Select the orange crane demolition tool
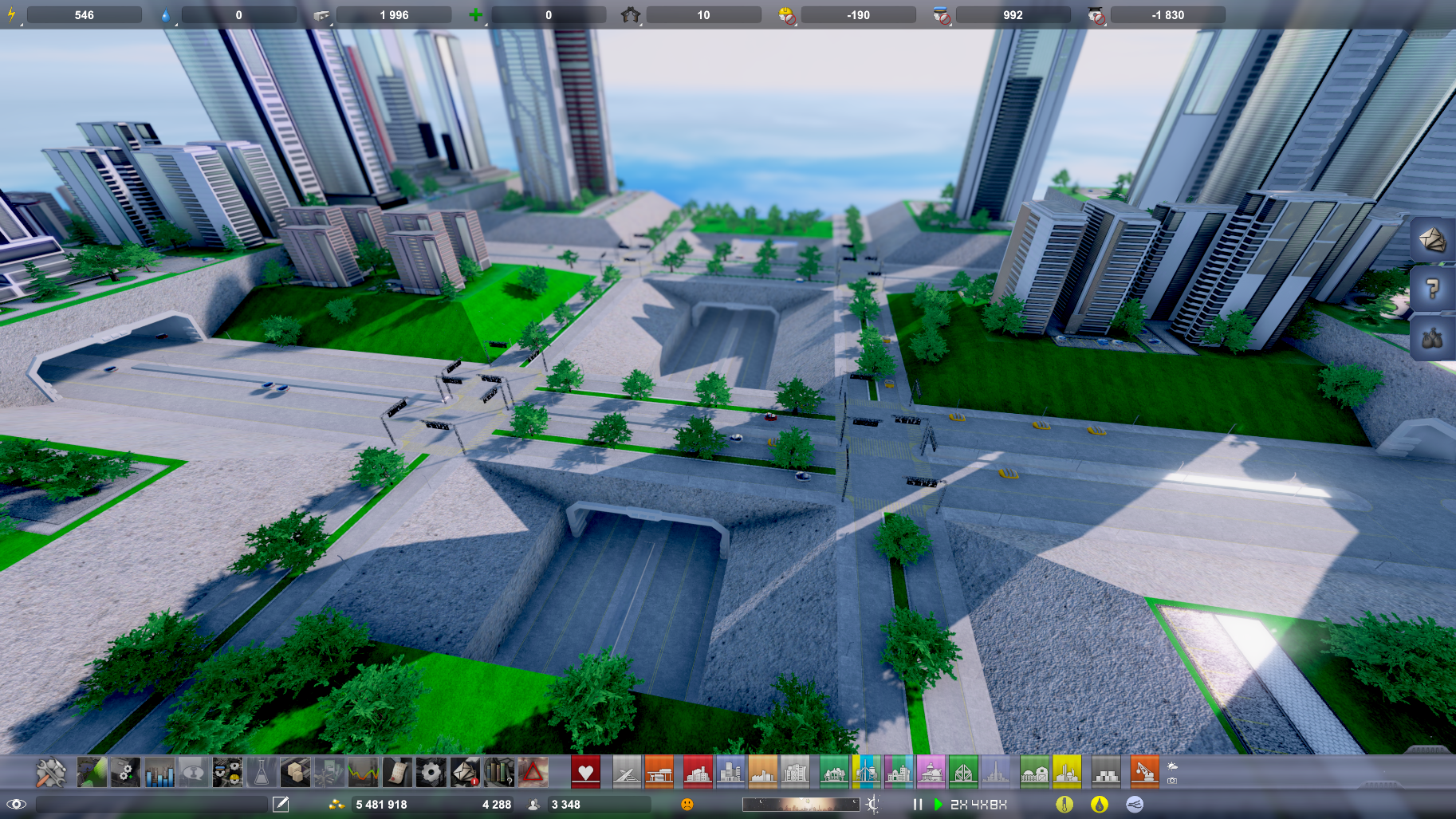The image size is (1456, 819). (1143, 772)
